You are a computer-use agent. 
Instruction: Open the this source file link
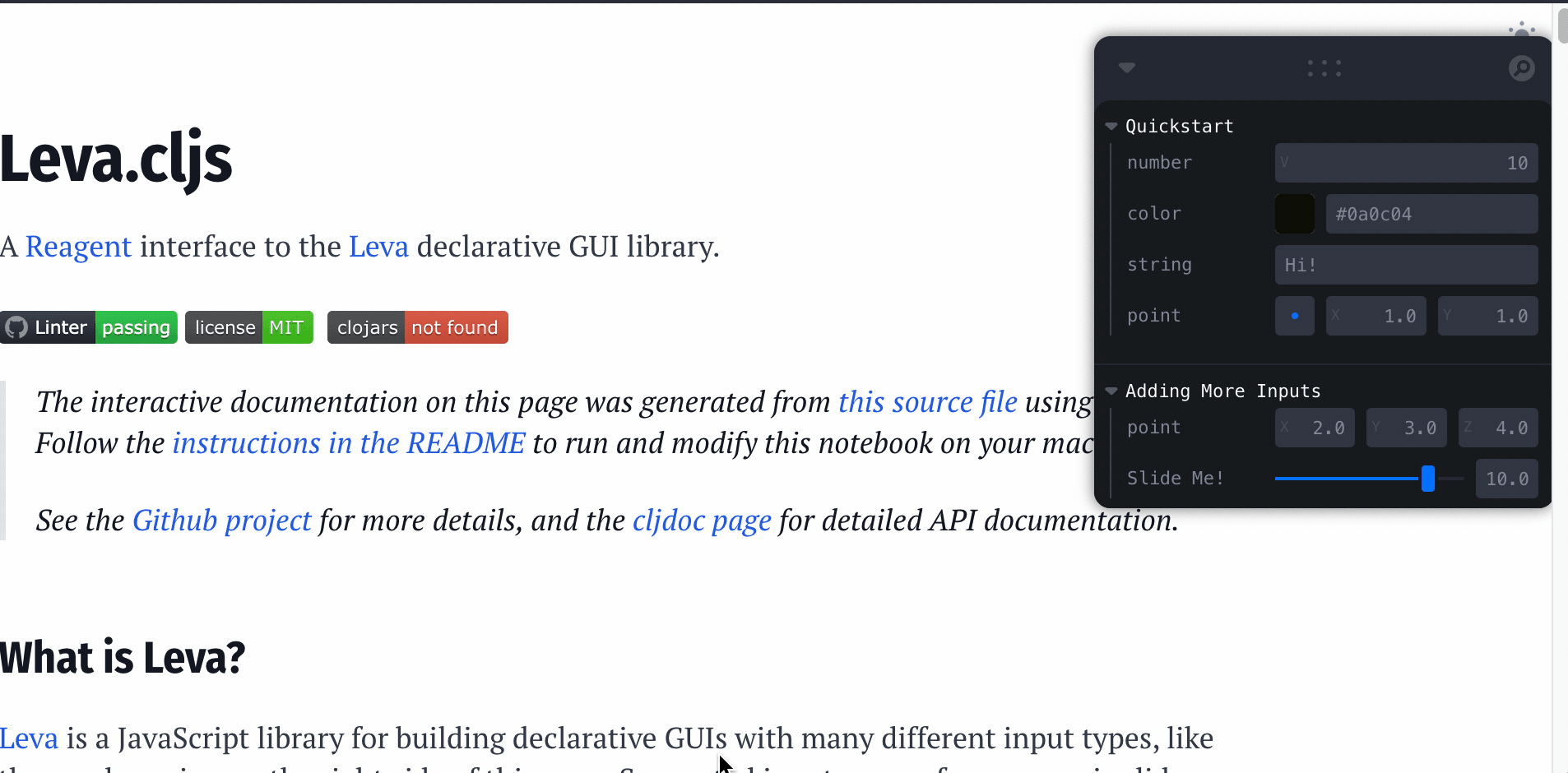pos(928,402)
